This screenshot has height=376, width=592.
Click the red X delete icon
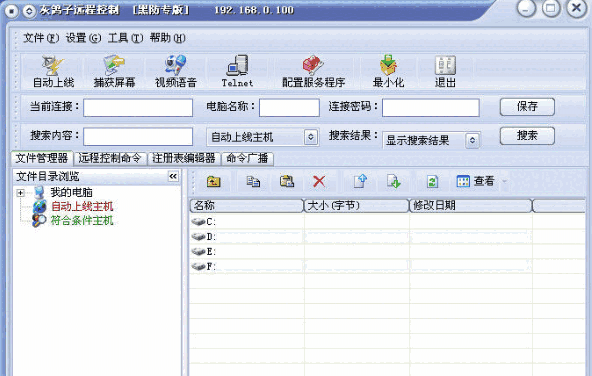click(319, 182)
